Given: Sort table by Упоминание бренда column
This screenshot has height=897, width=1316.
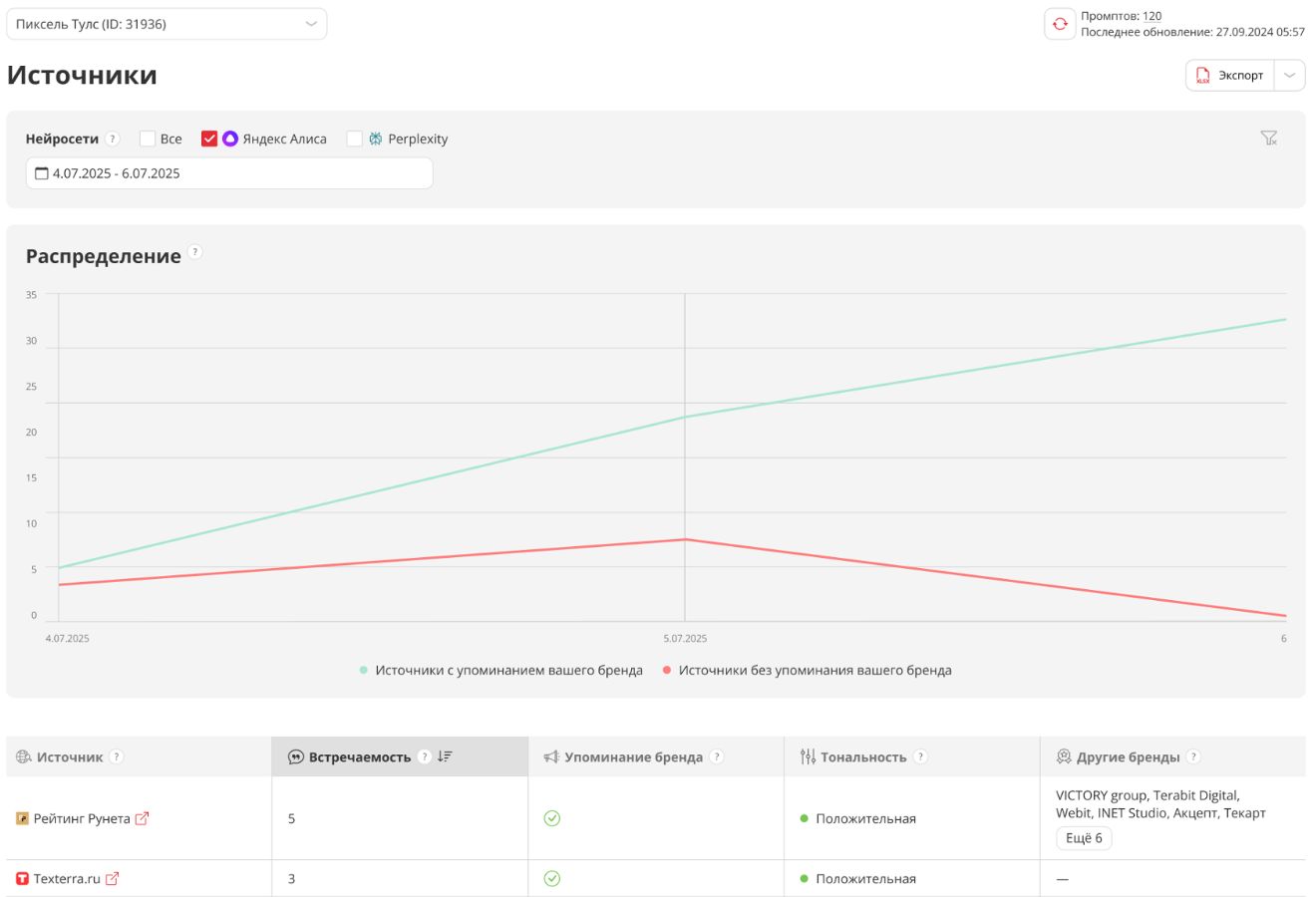Looking at the screenshot, I should pos(633,757).
